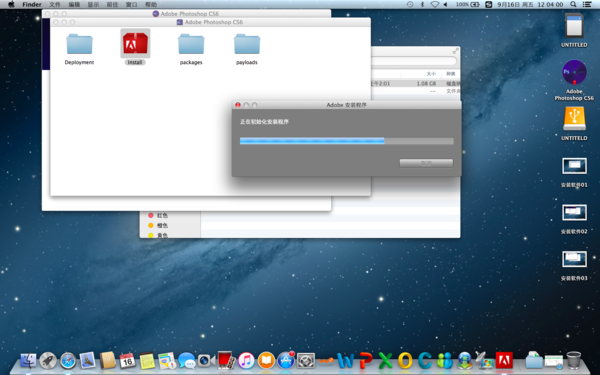
Task: Open FaceTime from the Dock
Action: point(206,360)
